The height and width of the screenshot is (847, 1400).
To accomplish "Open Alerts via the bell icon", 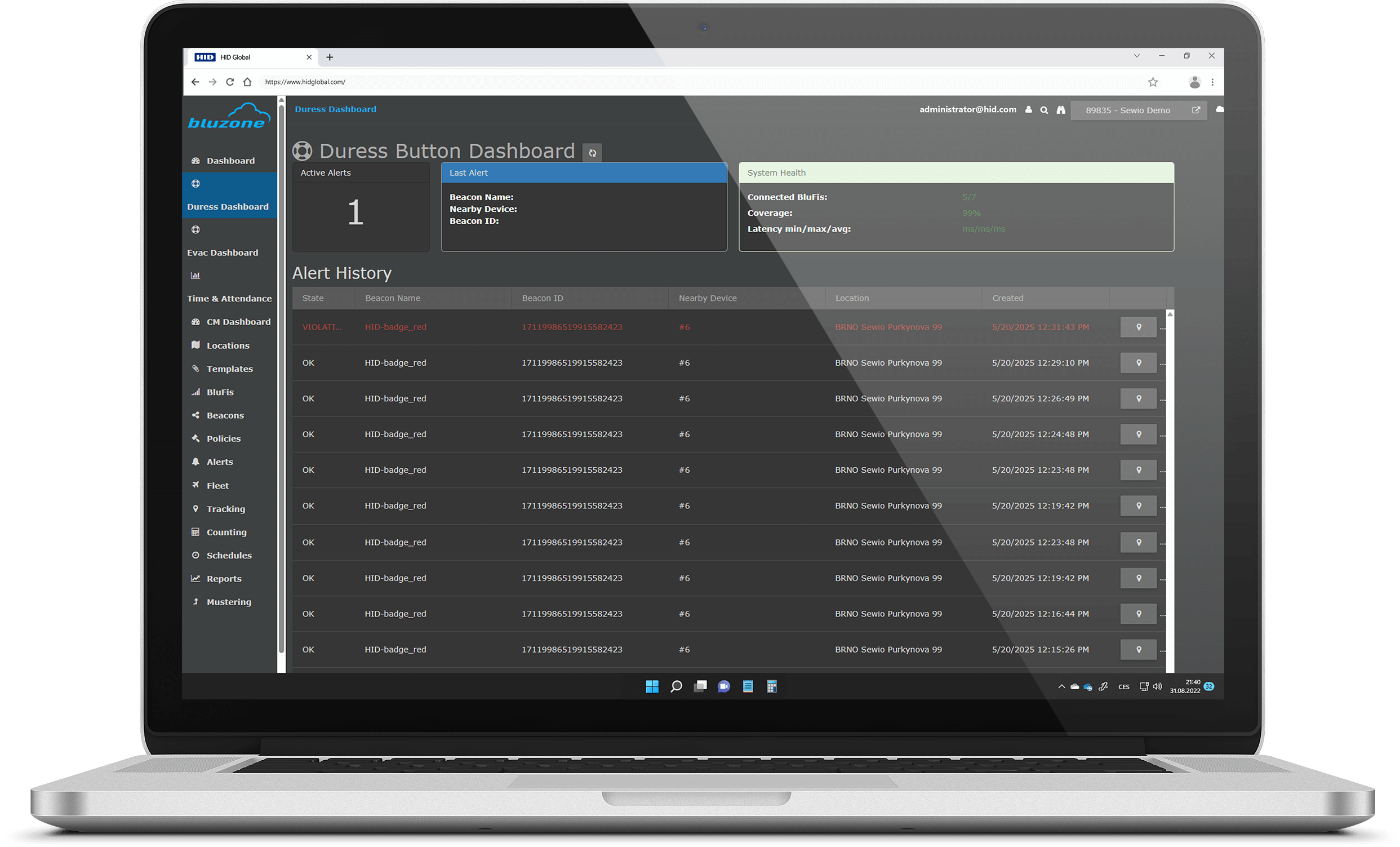I will (195, 462).
